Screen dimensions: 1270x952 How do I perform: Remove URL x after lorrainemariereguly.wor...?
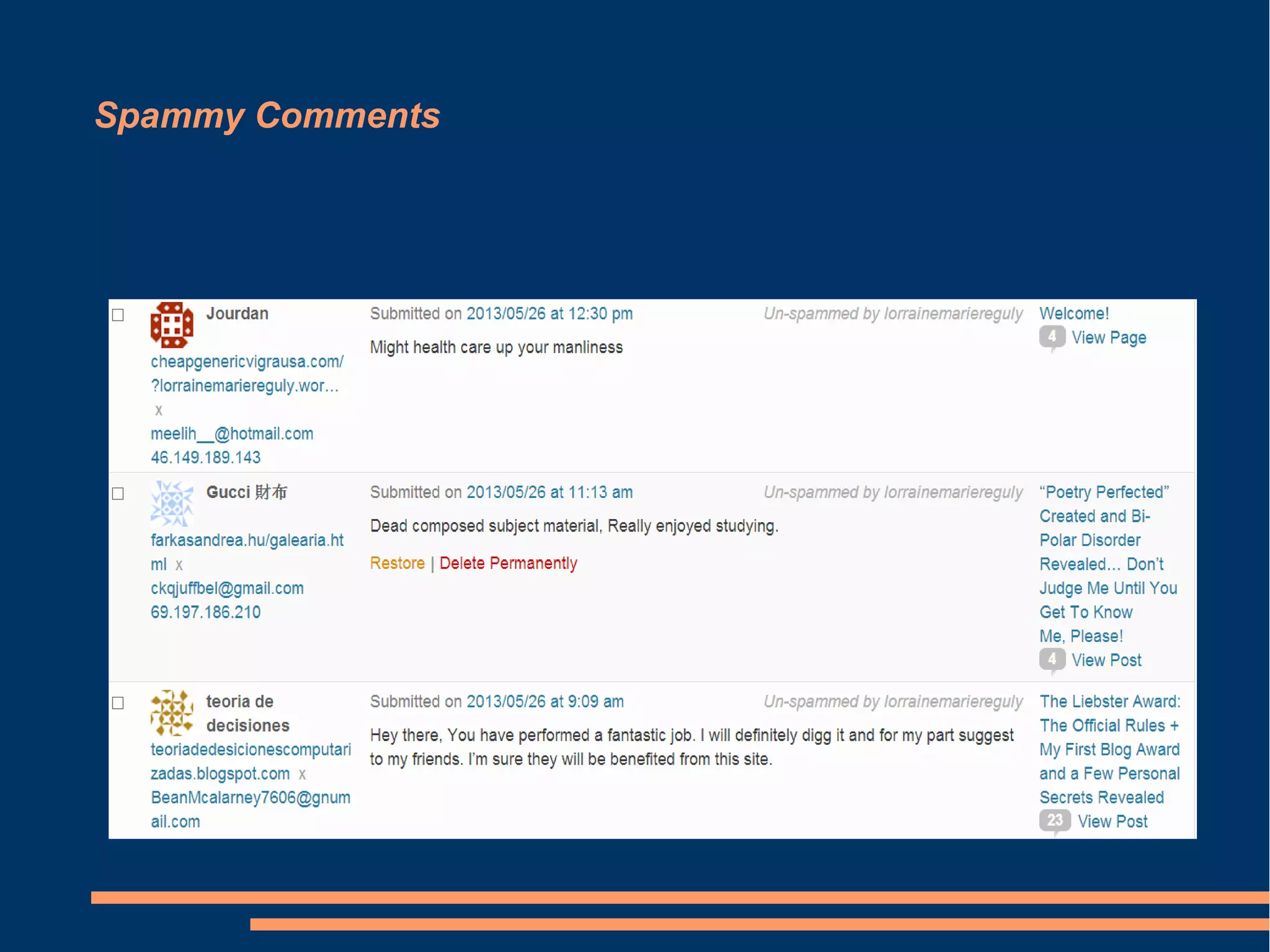coord(159,410)
